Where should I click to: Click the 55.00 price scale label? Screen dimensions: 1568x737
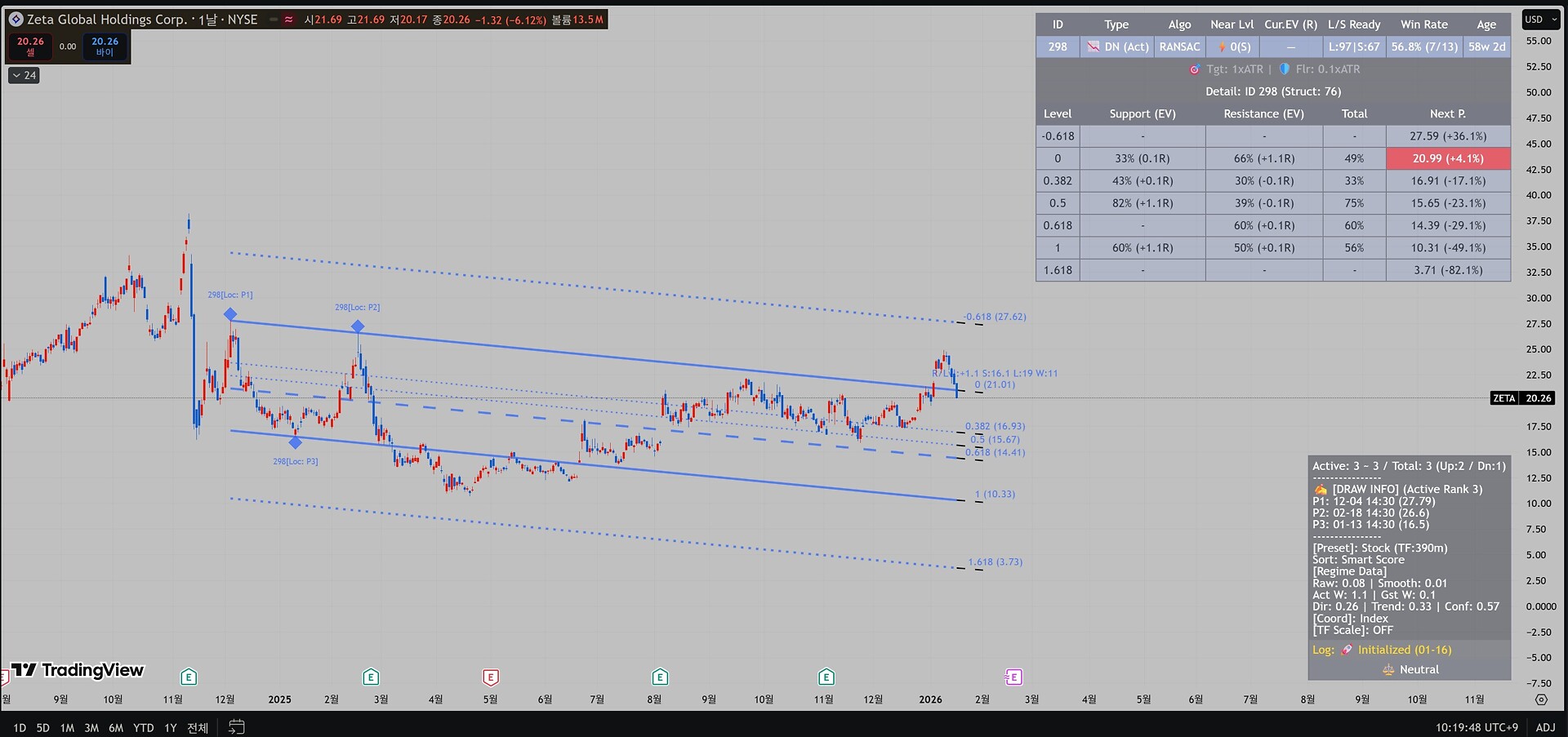[x=1539, y=41]
